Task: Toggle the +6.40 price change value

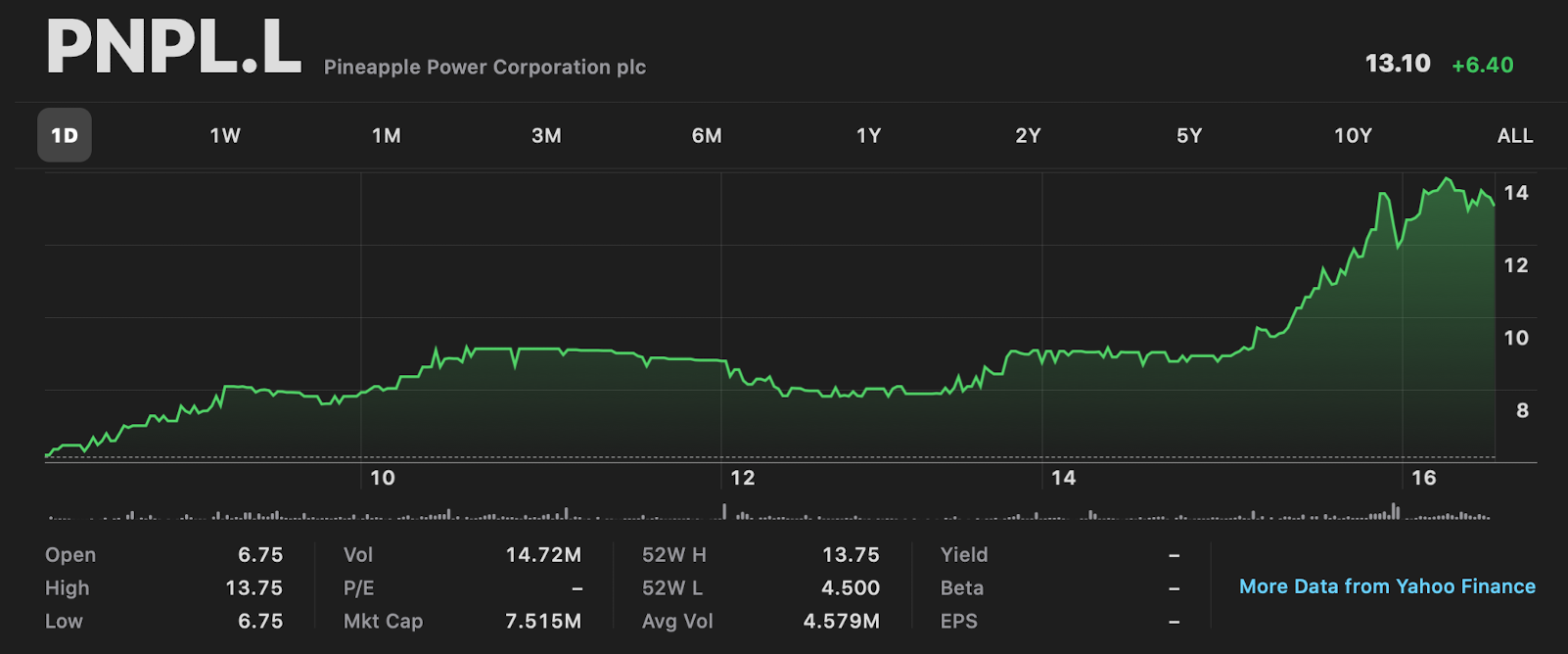Action: [x=1483, y=65]
